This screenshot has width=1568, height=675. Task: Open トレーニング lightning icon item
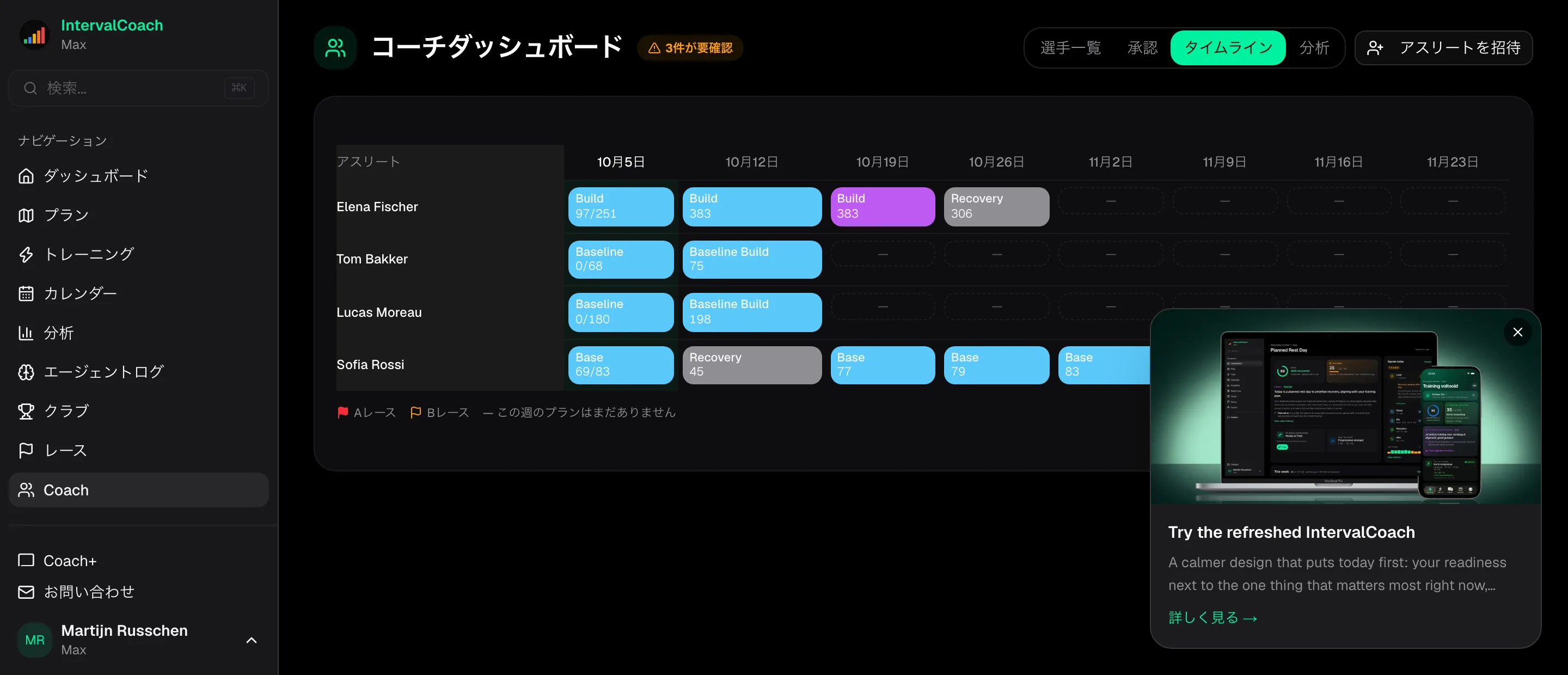(139, 254)
